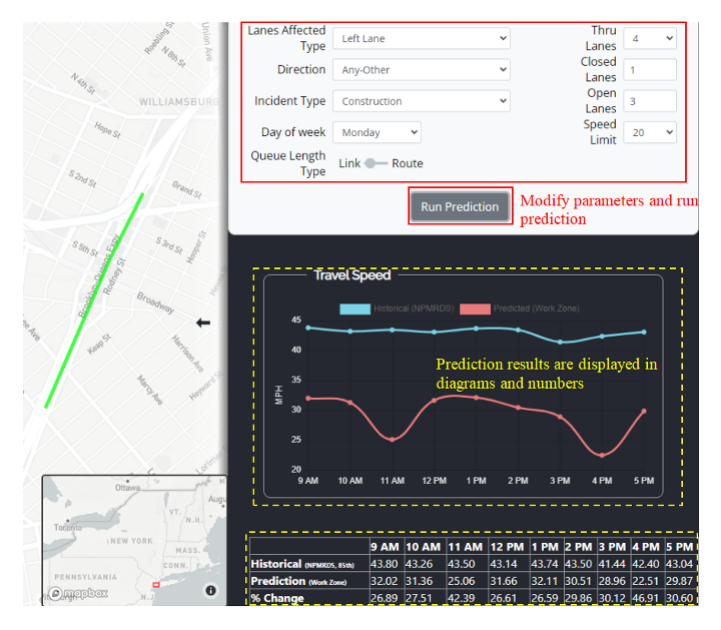Click the green highlighted road segment
The height and width of the screenshot is (630, 721).
point(95,300)
